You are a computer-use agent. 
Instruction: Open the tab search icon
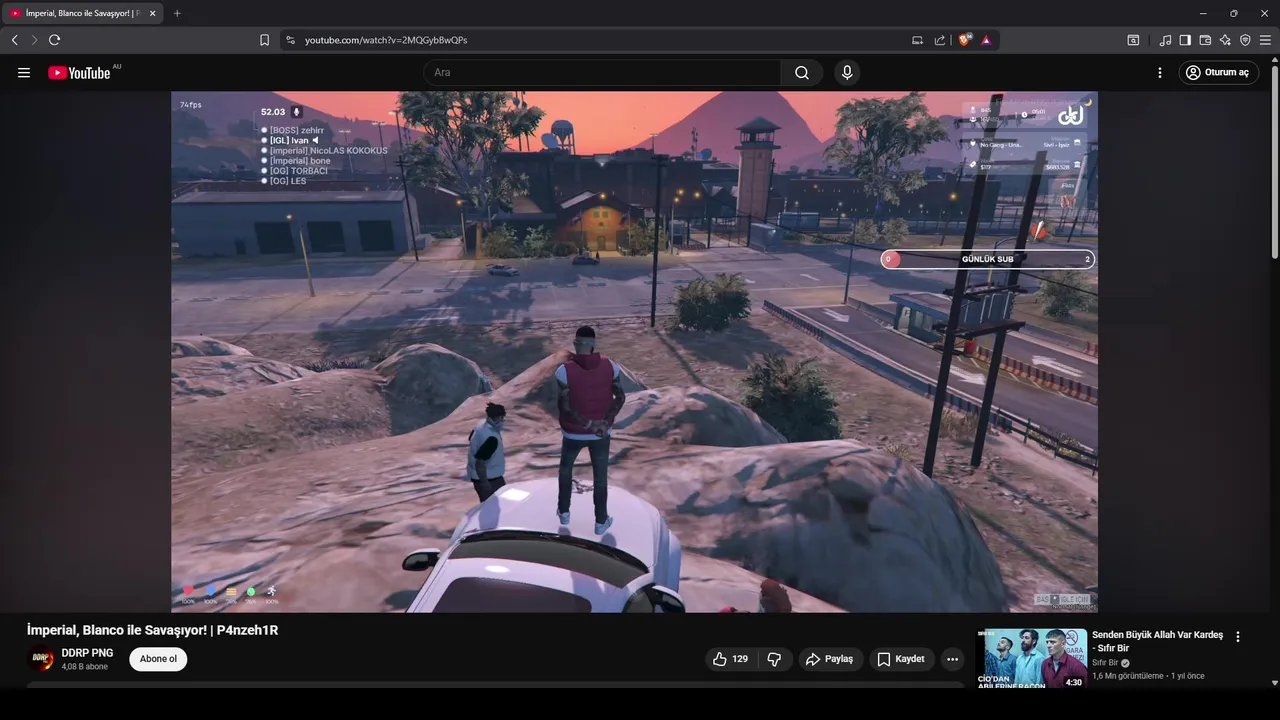coord(1133,40)
